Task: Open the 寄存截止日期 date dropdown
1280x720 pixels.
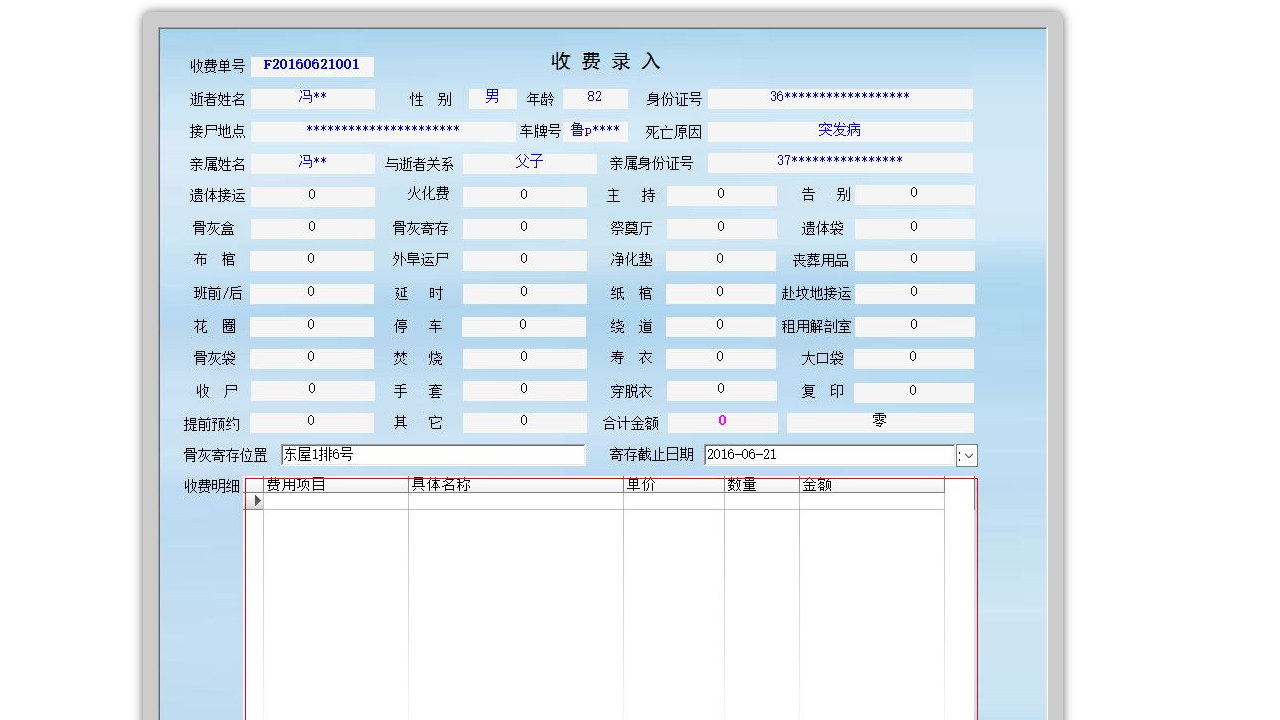Action: (x=966, y=455)
